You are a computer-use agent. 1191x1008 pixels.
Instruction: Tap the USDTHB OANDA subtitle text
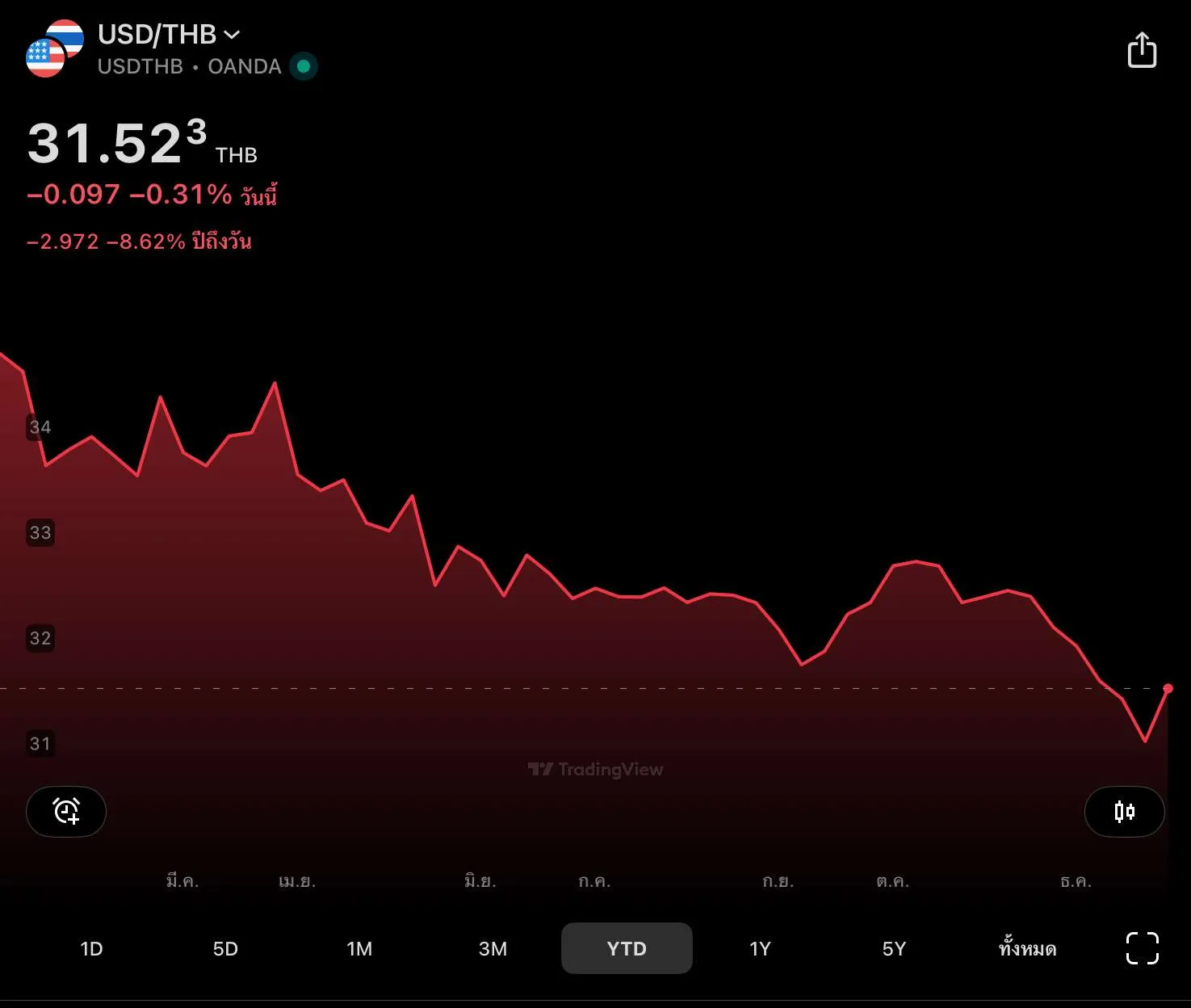(x=189, y=66)
